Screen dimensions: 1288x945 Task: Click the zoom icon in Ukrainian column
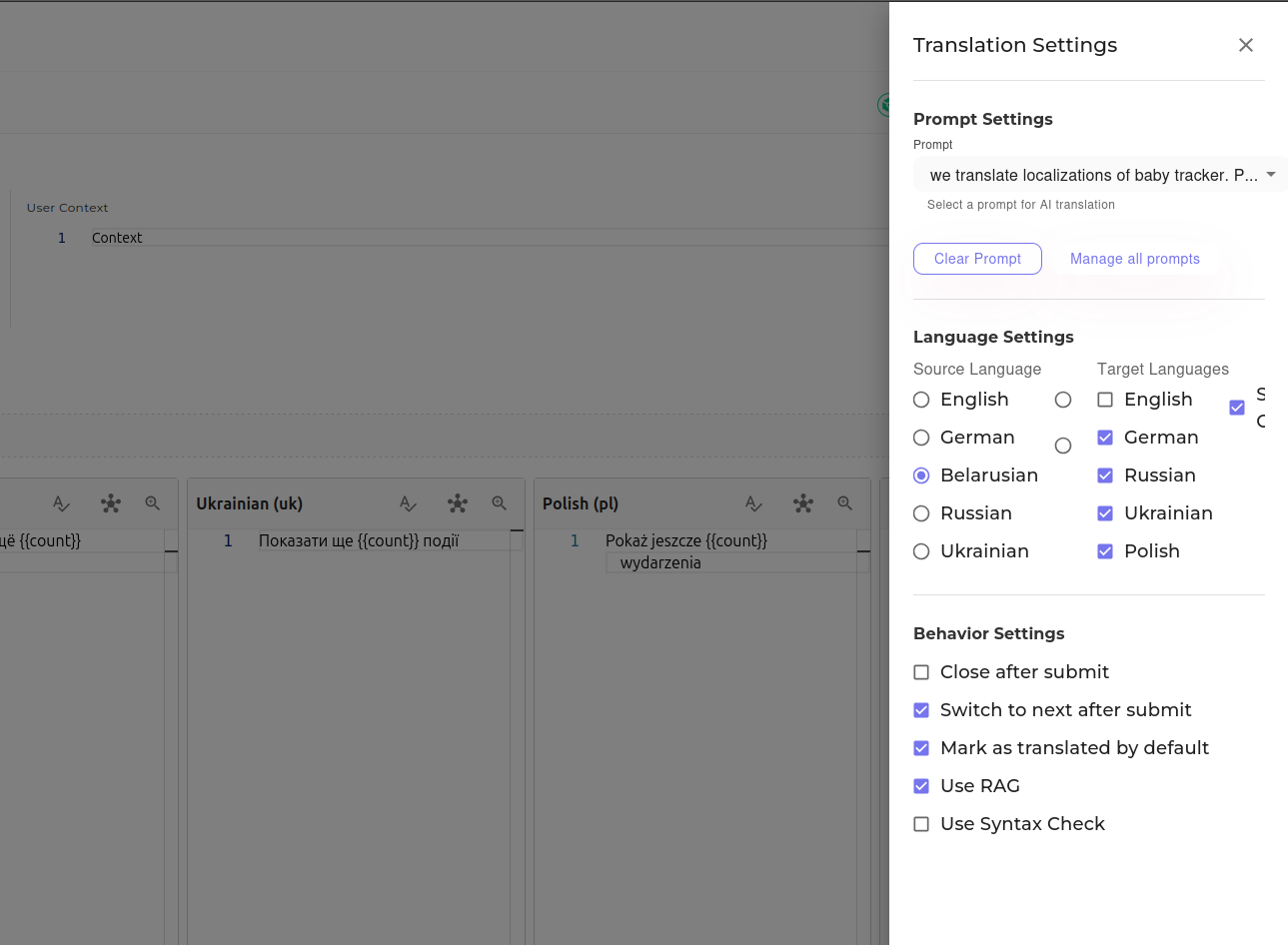[499, 503]
